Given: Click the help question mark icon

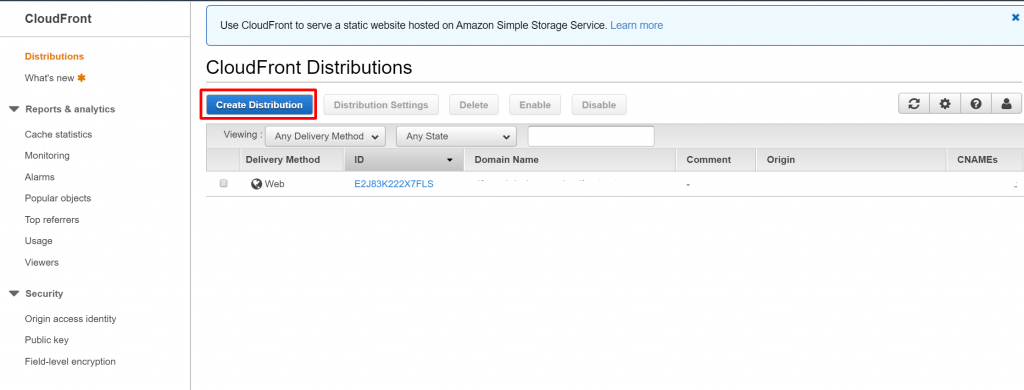Looking at the screenshot, I should [x=976, y=104].
